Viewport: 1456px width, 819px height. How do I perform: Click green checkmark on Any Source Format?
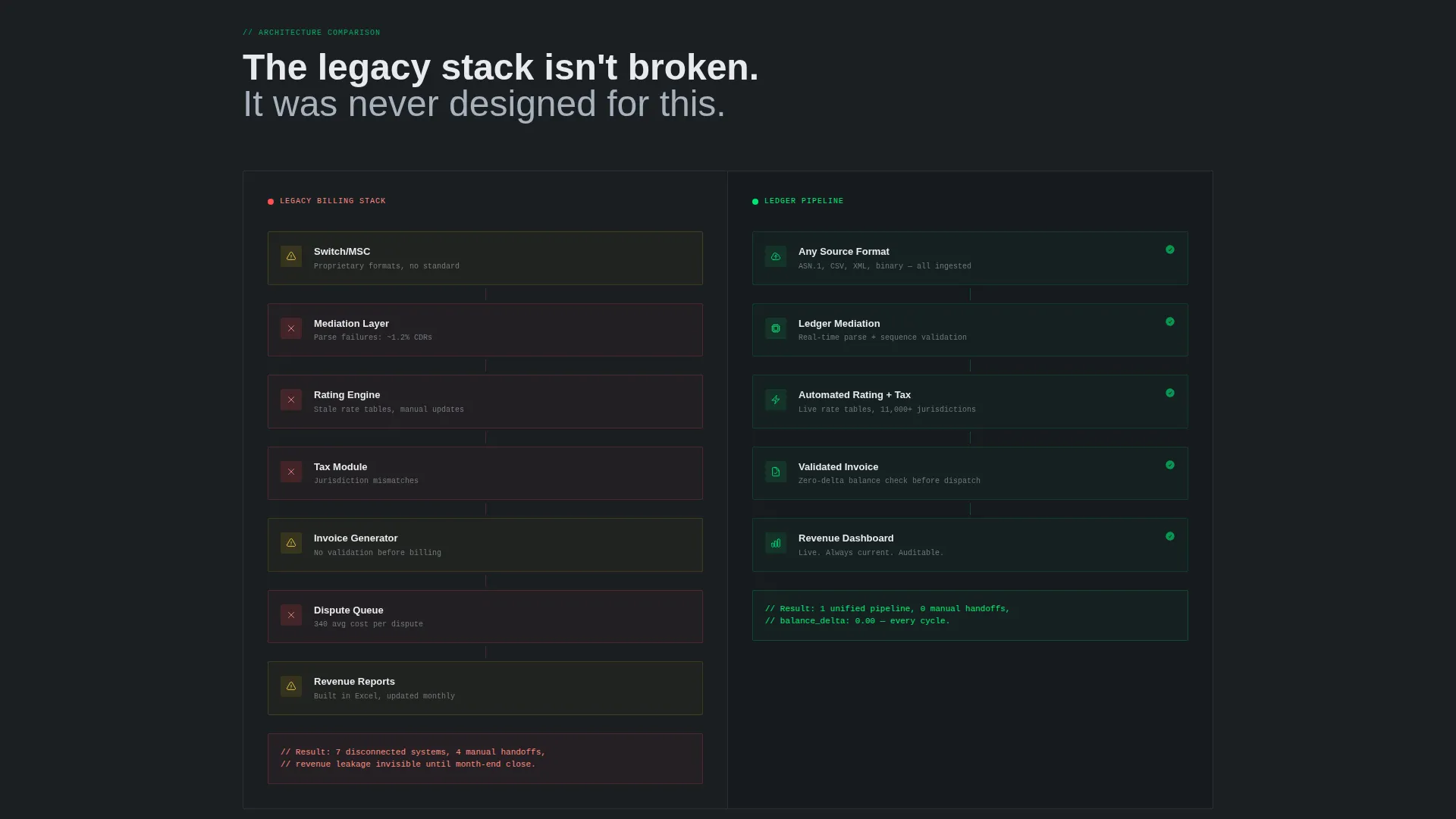(1170, 249)
